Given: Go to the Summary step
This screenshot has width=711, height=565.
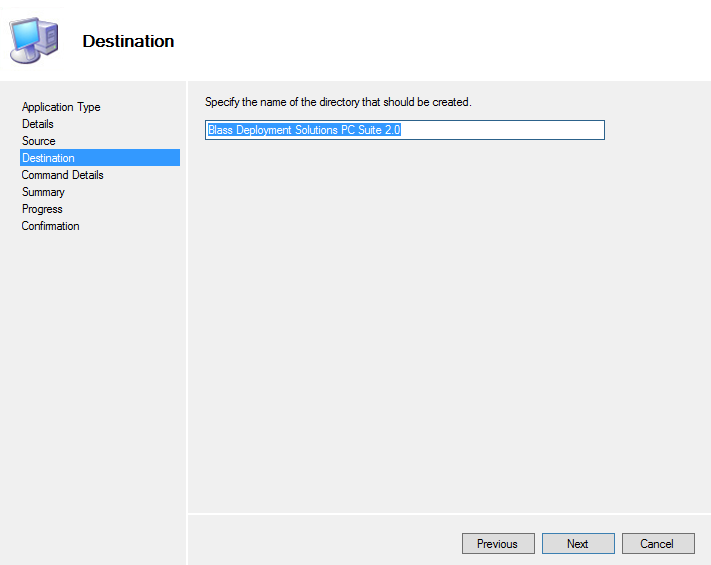Looking at the screenshot, I should [x=43, y=192].
